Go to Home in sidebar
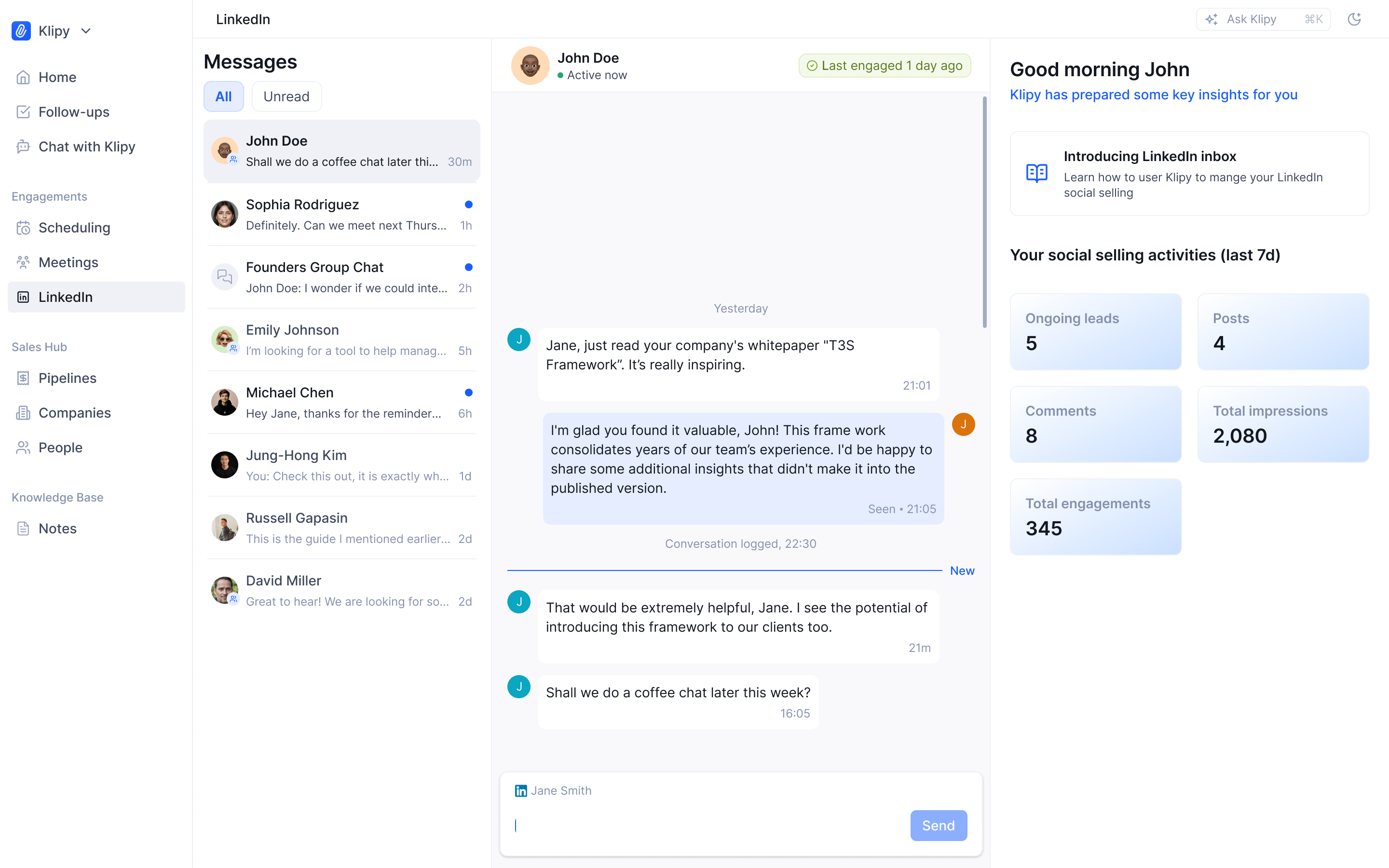This screenshot has height=868, width=1389. [x=96, y=77]
